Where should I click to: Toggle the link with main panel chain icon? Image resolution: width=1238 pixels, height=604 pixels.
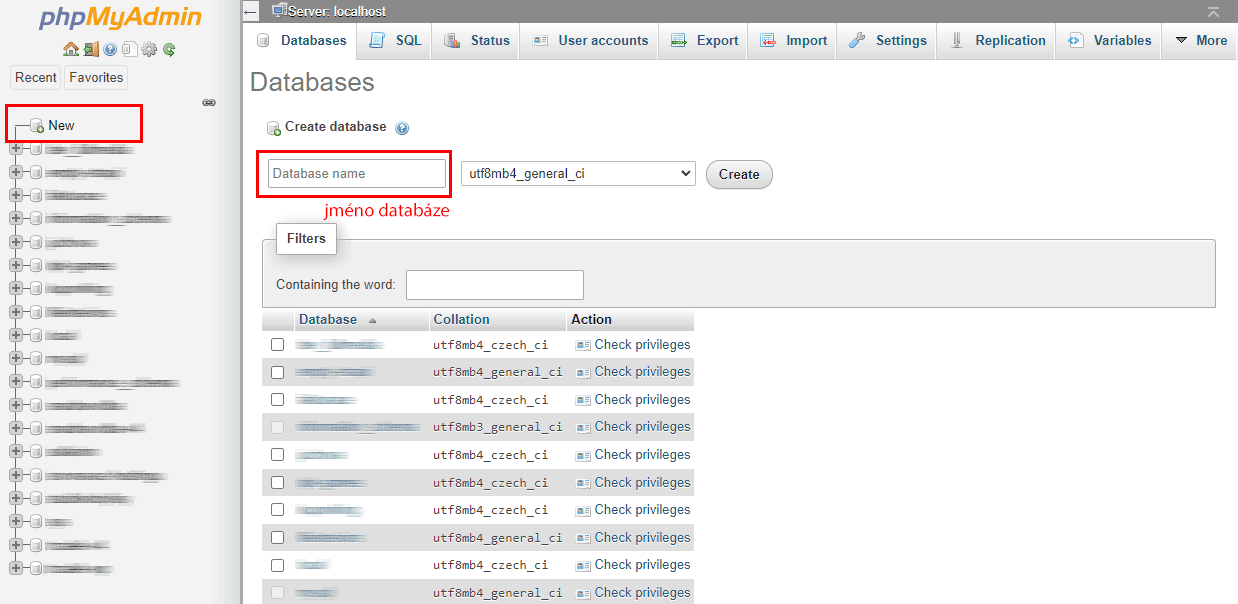click(209, 102)
